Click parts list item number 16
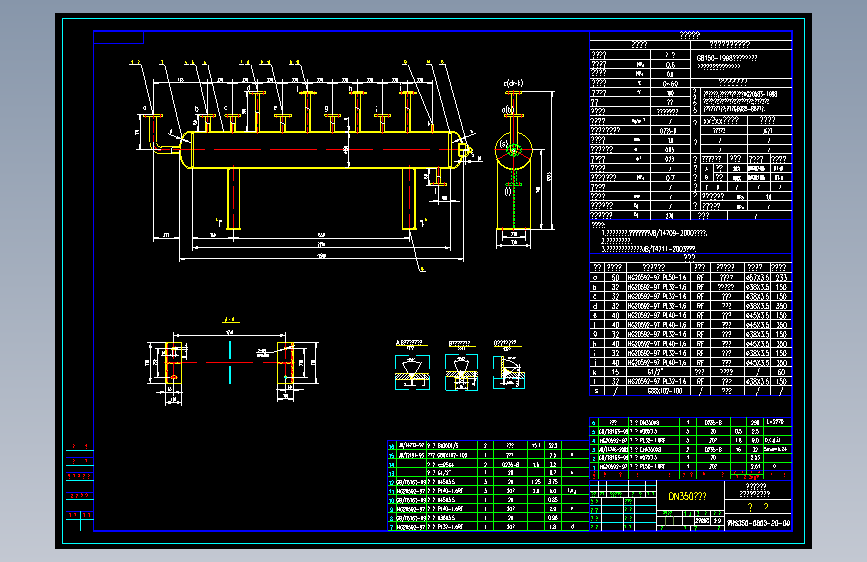Image resolution: width=867 pixels, height=562 pixels. pos(391,445)
